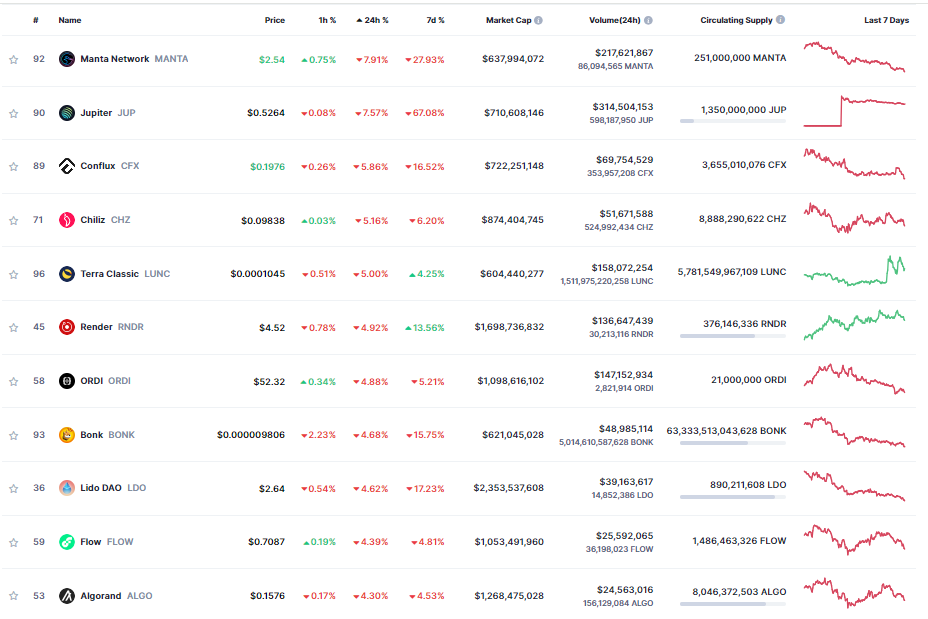
Task: Click the Conflux coin logo
Action: tap(67, 166)
